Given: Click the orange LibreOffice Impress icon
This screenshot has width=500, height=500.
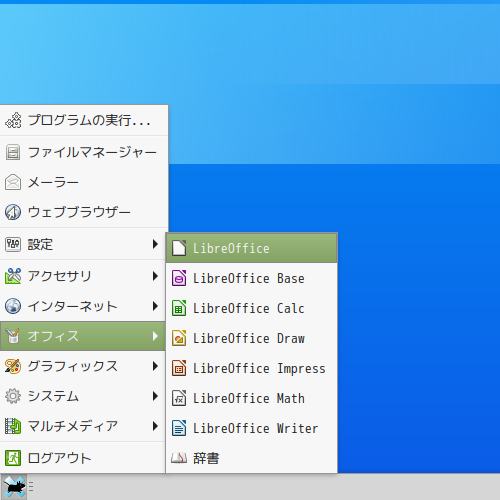Looking at the screenshot, I should click(179, 368).
